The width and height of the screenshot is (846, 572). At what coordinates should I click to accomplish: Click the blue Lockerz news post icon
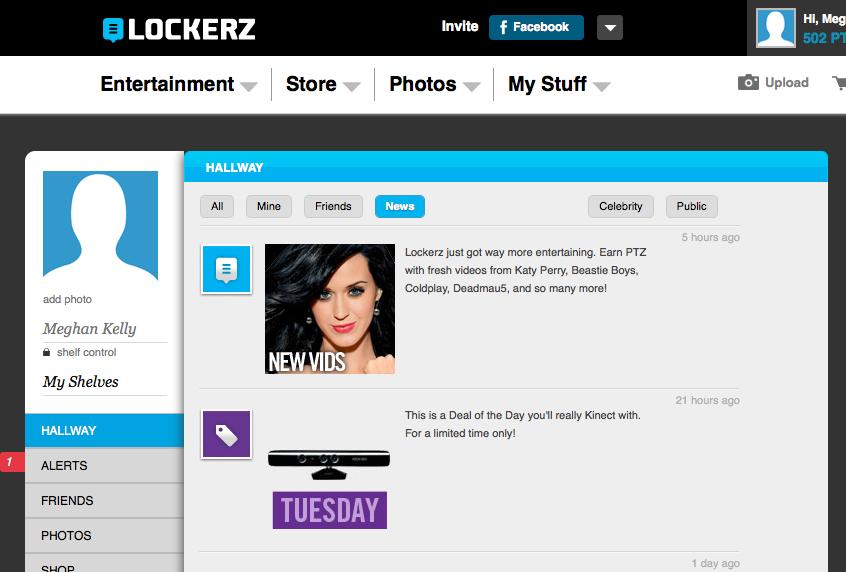tap(227, 269)
